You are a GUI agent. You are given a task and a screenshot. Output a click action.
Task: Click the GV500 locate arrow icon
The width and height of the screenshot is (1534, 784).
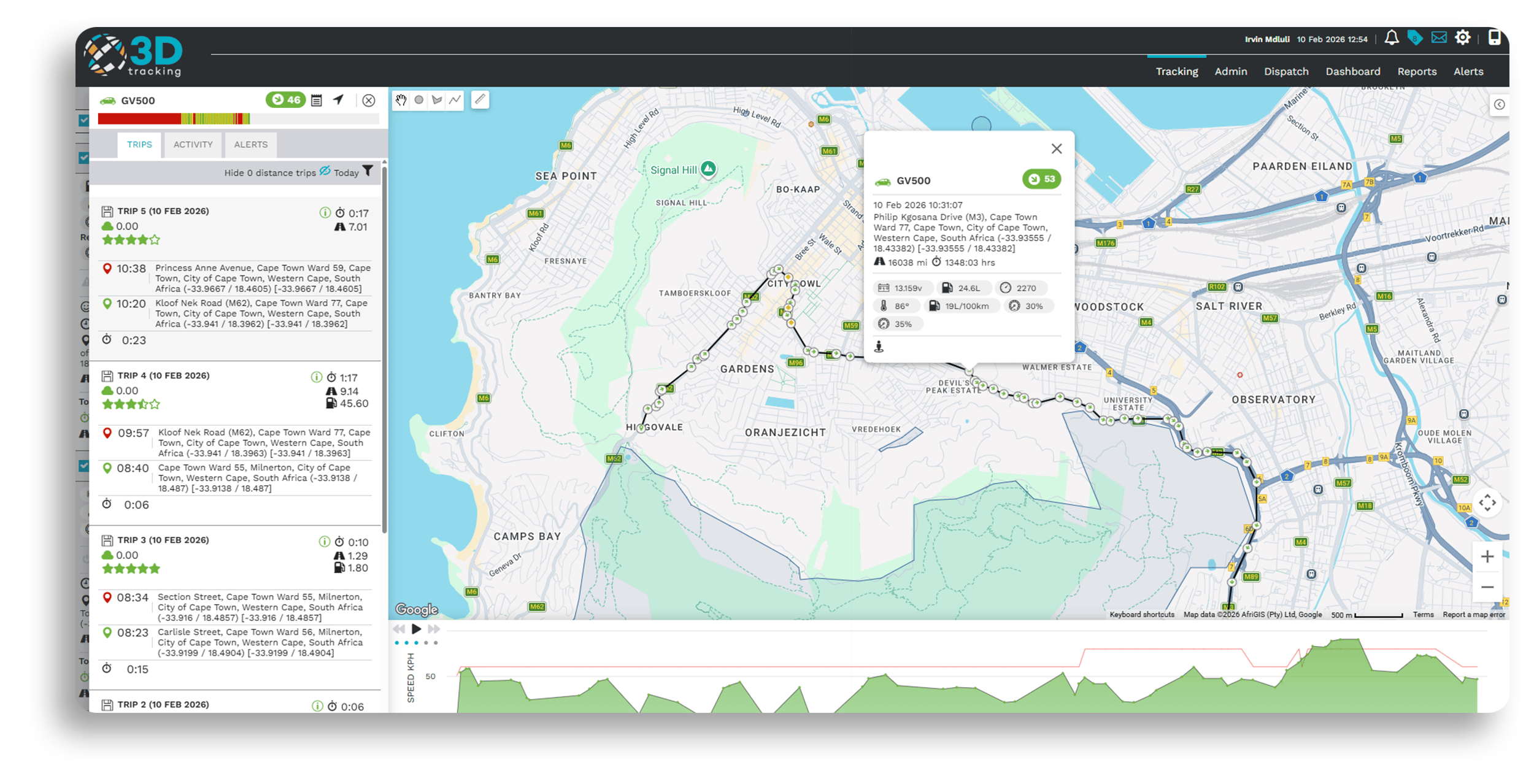coord(339,99)
